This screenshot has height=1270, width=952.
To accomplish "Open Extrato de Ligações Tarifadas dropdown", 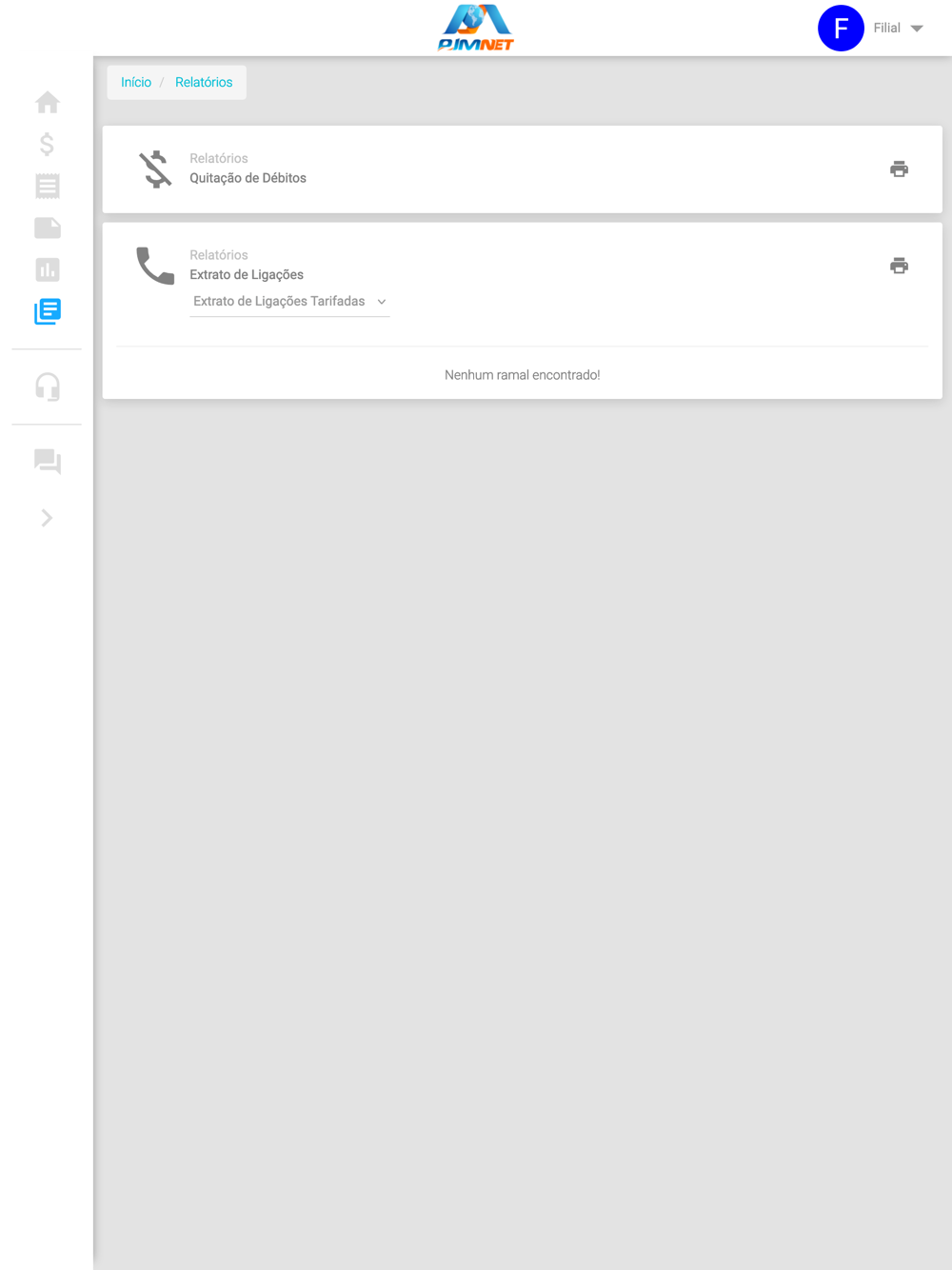I will click(289, 302).
